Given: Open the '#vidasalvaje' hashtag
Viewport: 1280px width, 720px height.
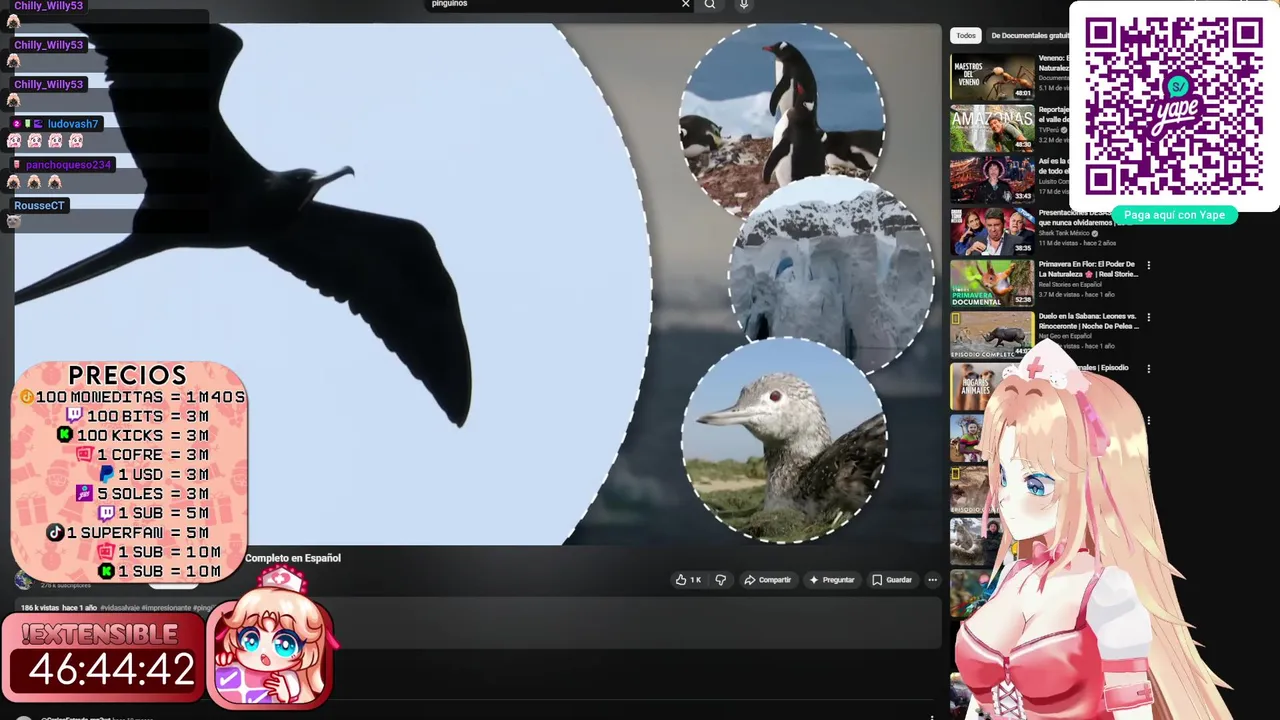Looking at the screenshot, I should click(119, 608).
